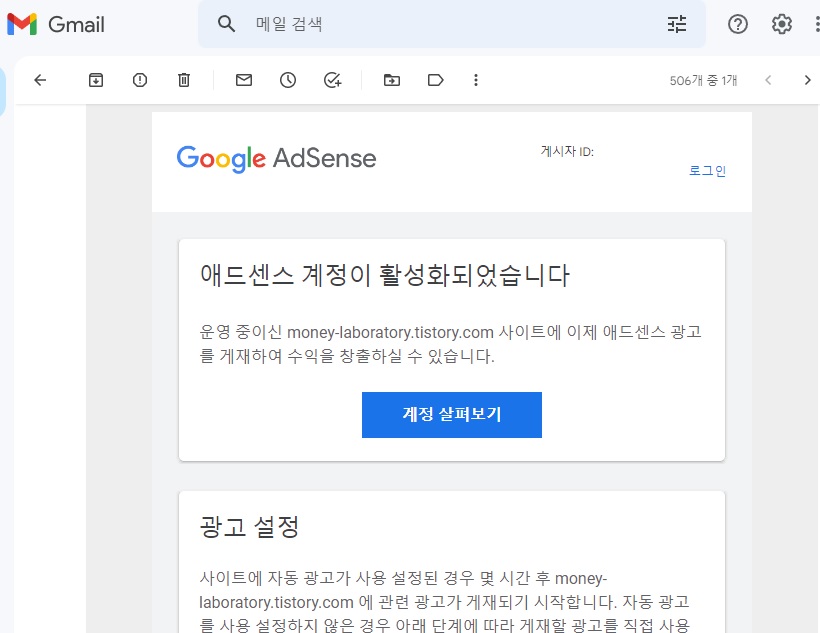The height and width of the screenshot is (633, 820).
Task: Delete this email with trash icon
Action: [x=184, y=80]
